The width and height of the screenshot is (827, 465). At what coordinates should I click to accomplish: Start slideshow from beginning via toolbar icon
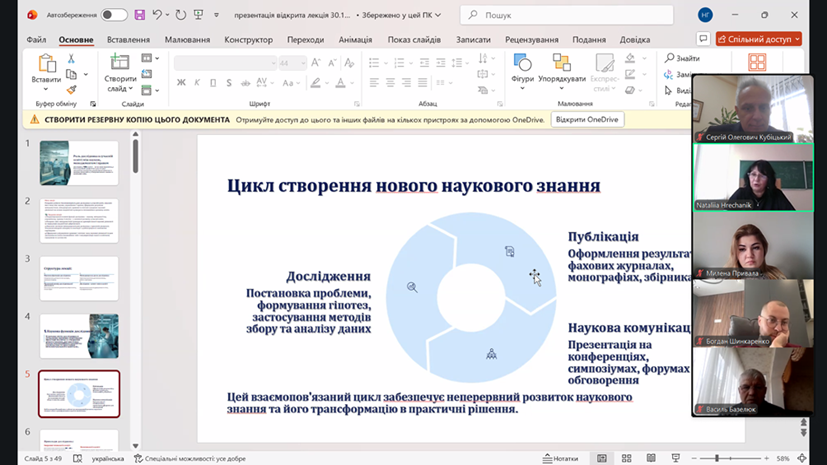[x=198, y=15]
